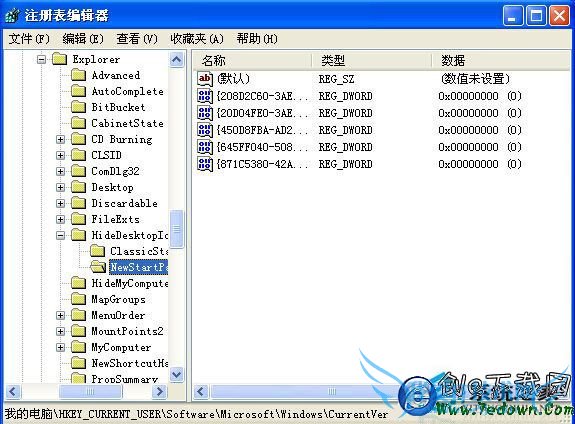Maximize the Registry Editor window
The height and width of the screenshot is (424, 575).
click(x=536, y=16)
